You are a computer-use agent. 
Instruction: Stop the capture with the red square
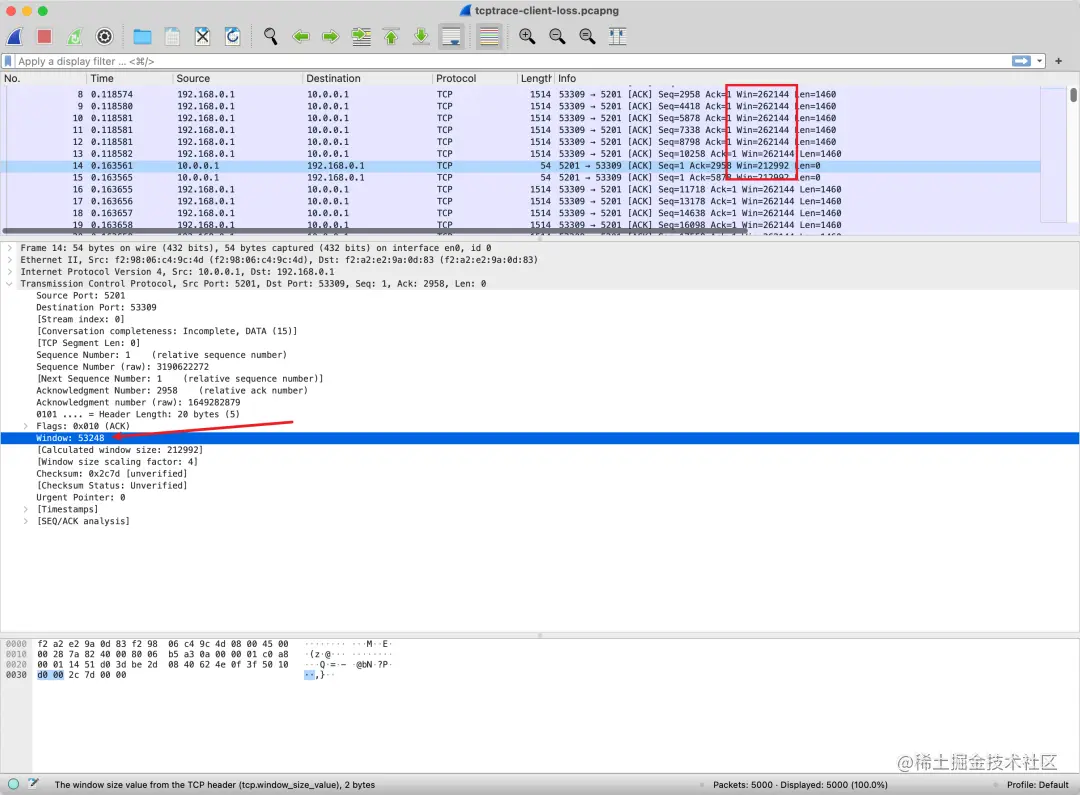(x=45, y=37)
